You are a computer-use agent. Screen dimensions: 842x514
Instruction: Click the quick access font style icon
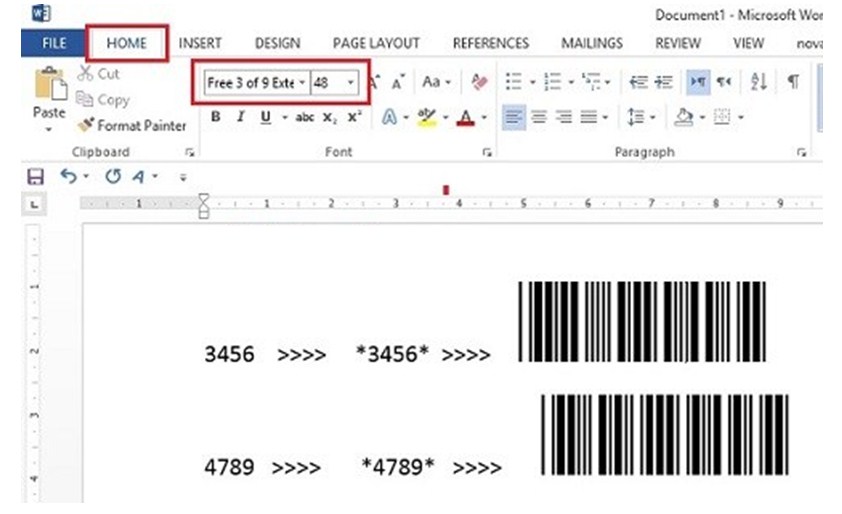click(x=139, y=176)
